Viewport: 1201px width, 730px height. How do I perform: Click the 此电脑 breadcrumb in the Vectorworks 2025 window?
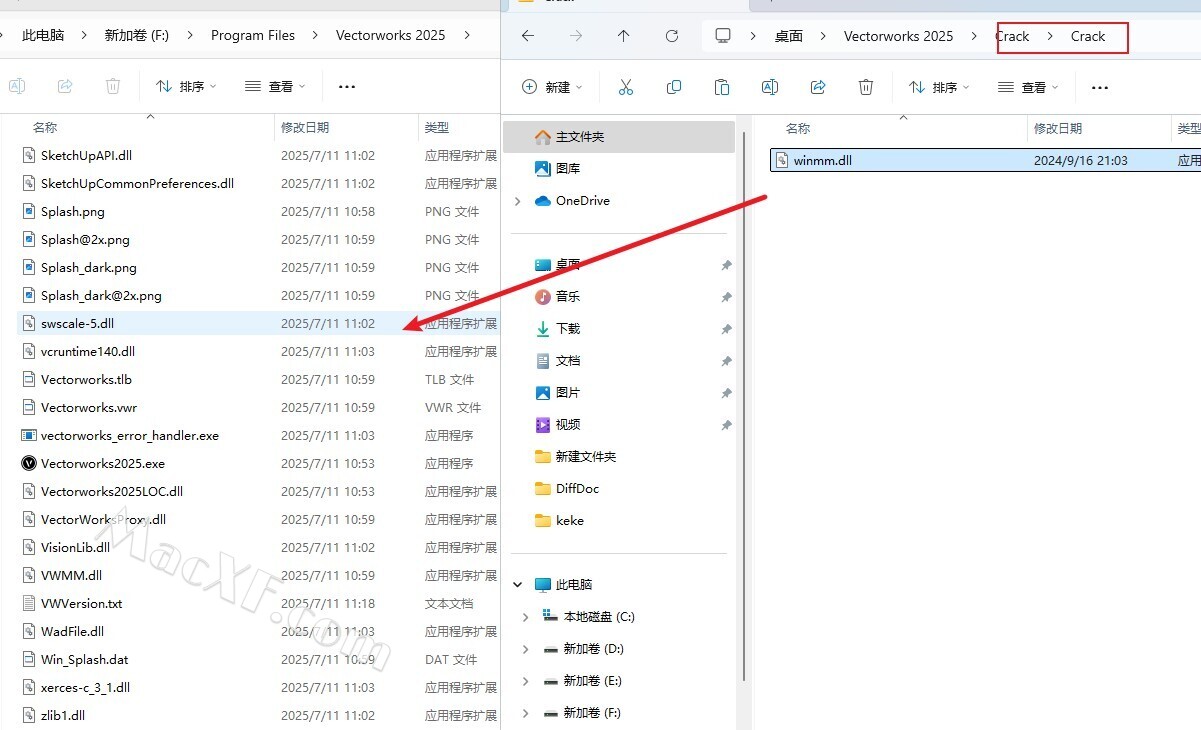click(x=43, y=35)
